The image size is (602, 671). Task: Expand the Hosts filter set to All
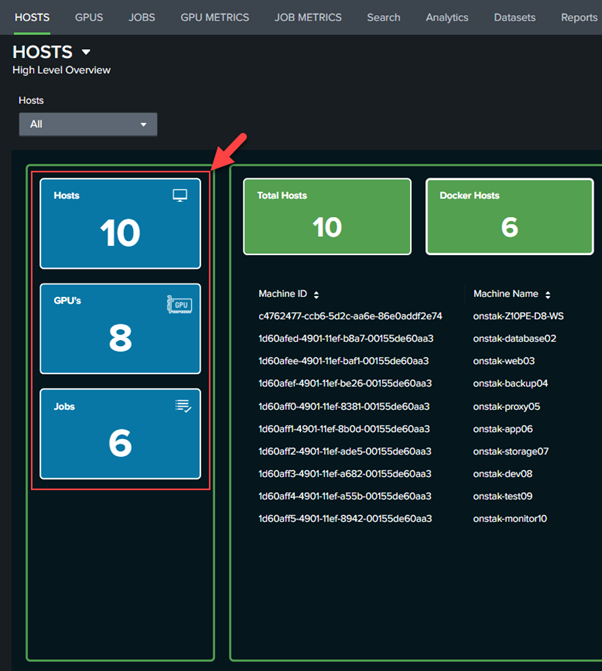click(88, 125)
